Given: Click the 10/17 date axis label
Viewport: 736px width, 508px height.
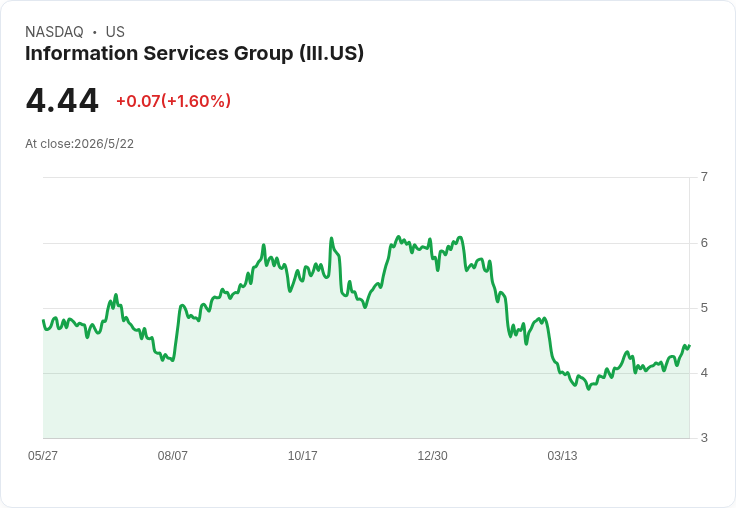Looking at the screenshot, I should 302,455.
